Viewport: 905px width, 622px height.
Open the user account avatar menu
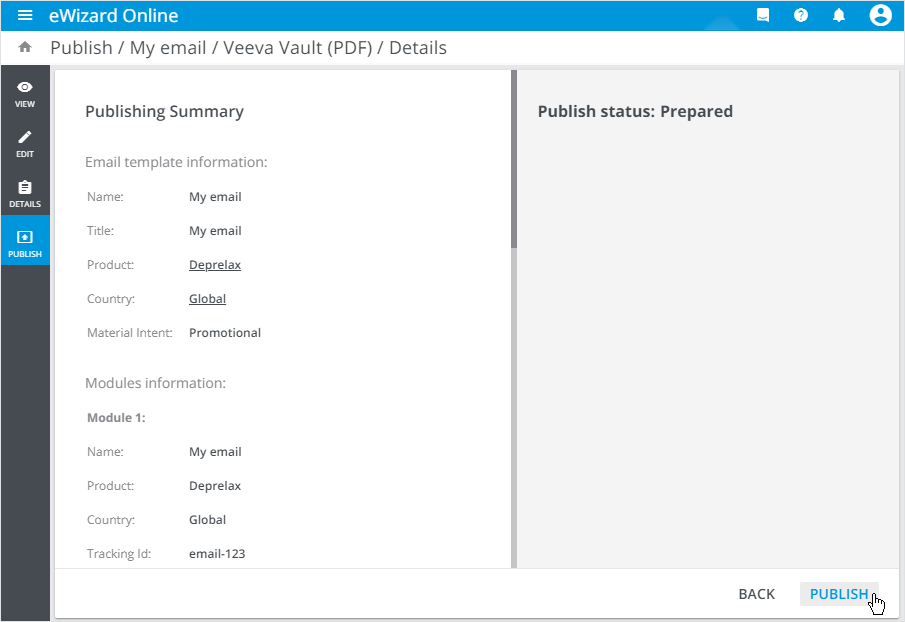(x=880, y=16)
